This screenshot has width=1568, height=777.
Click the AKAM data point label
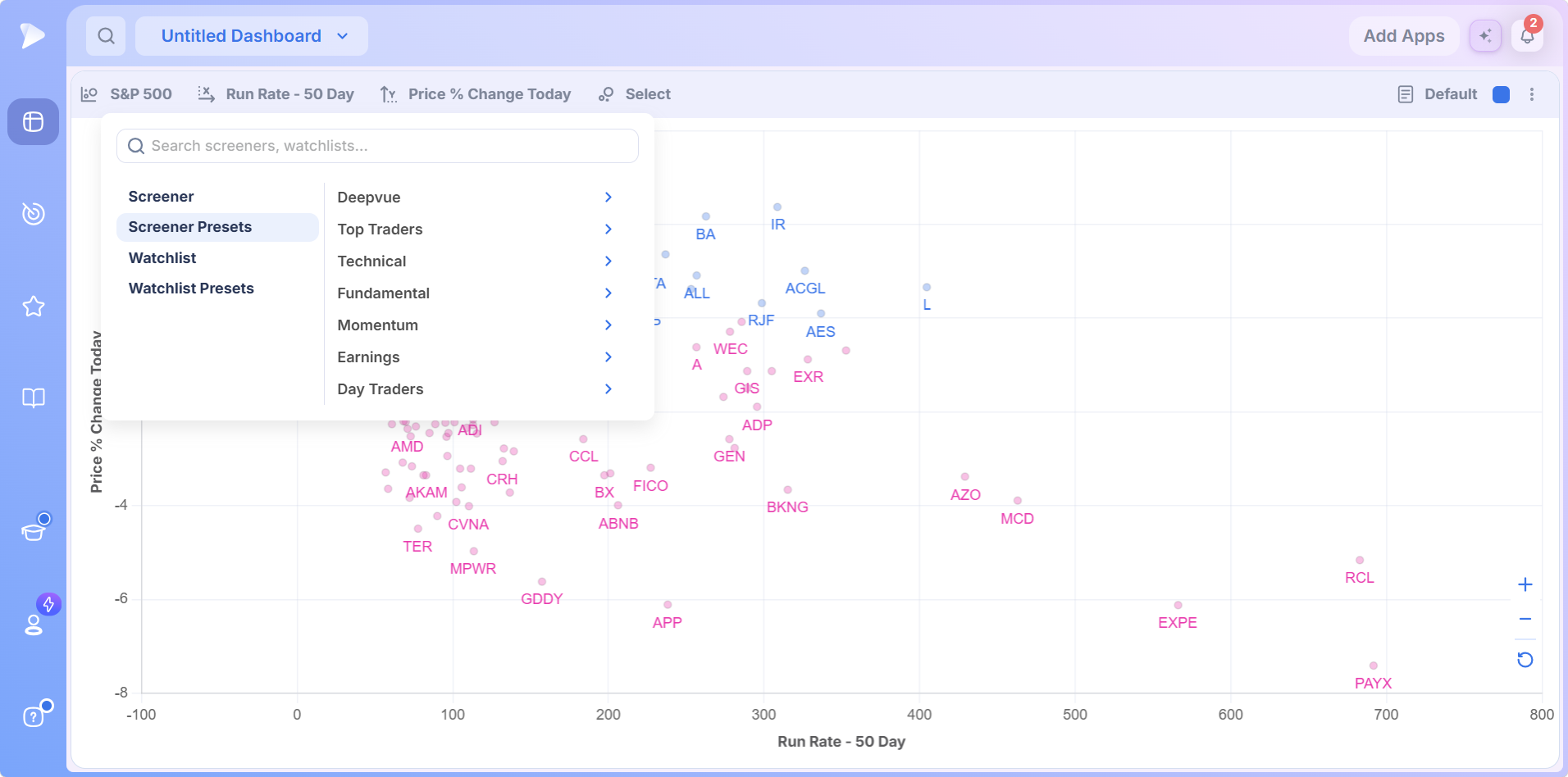point(426,493)
